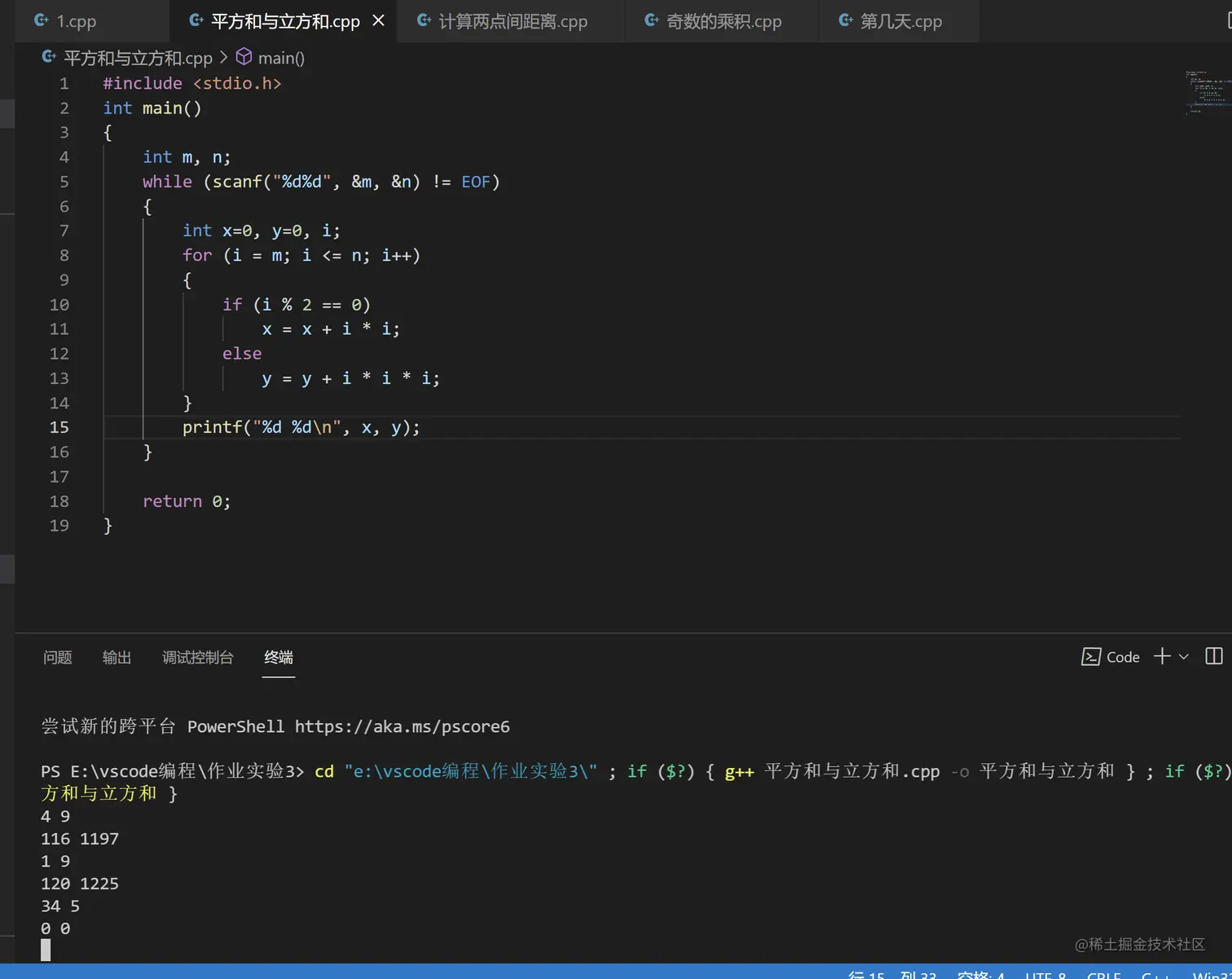
Task: Click the C++ file icon in the breadcrumb
Action: [49, 57]
